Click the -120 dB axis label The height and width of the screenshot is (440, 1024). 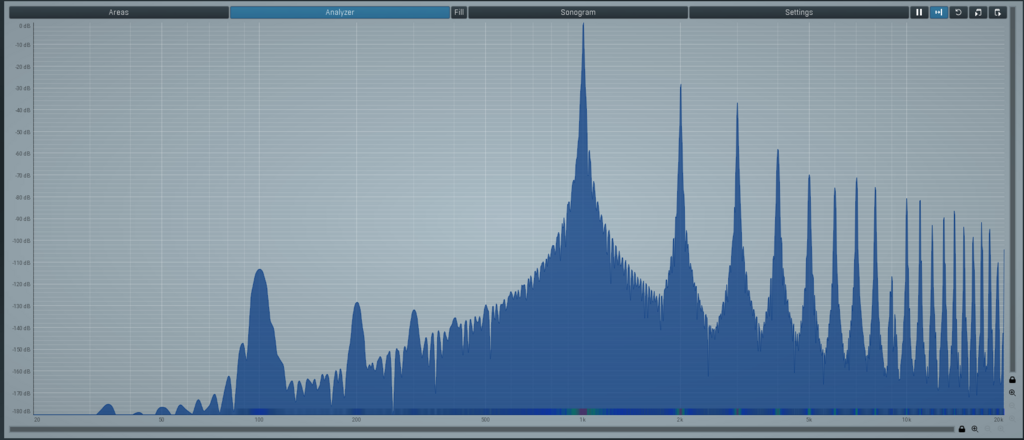[x=23, y=285]
